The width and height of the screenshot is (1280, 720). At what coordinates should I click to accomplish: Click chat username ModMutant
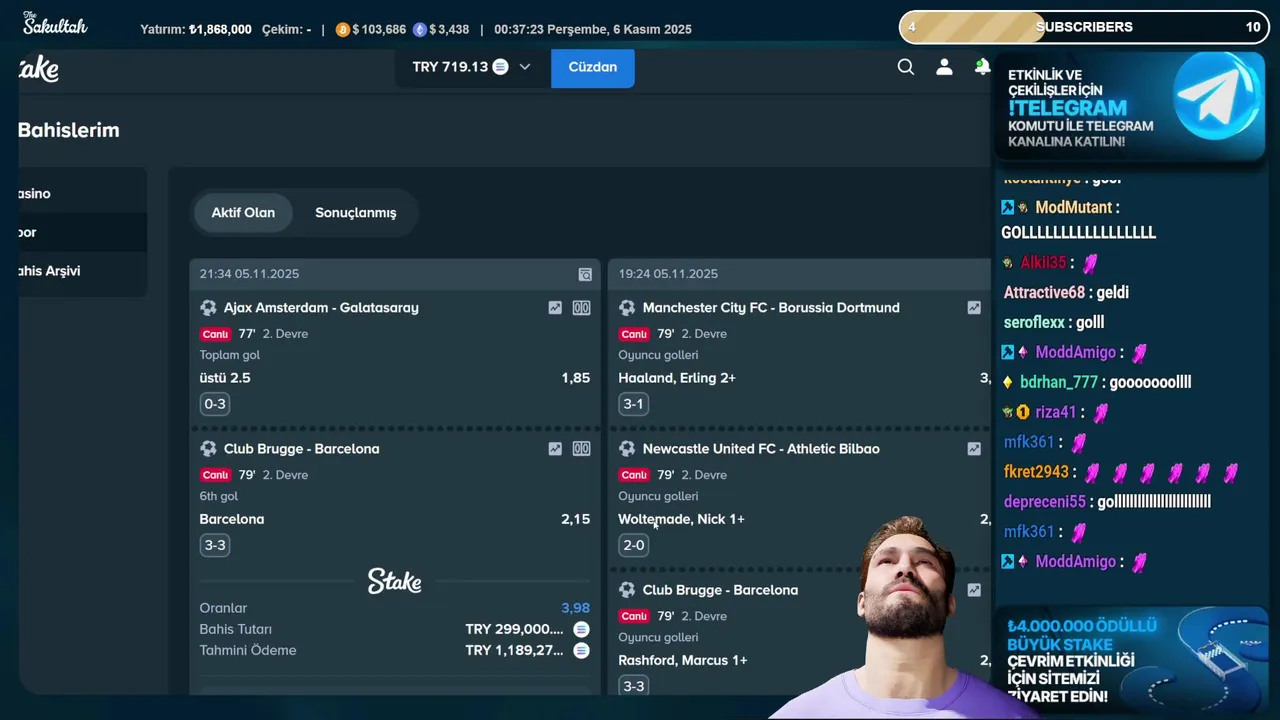(x=1074, y=207)
